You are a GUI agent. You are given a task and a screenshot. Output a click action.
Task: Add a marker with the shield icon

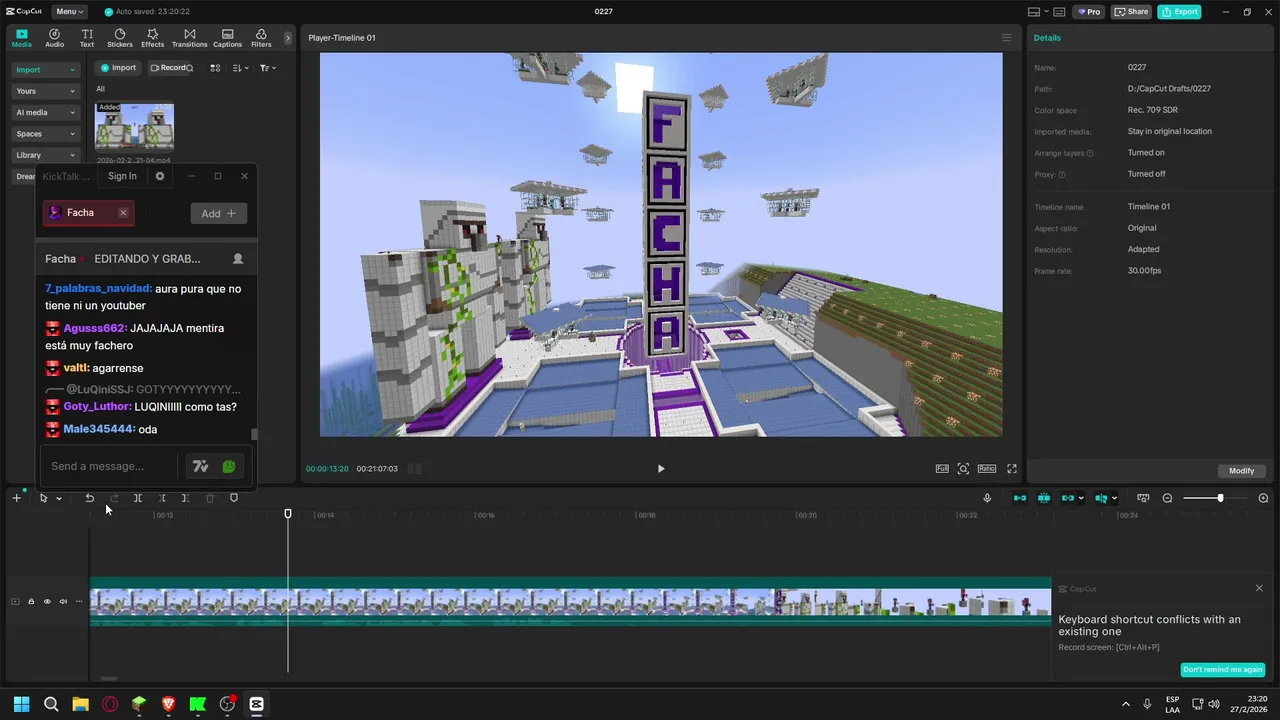pyautogui.click(x=234, y=498)
